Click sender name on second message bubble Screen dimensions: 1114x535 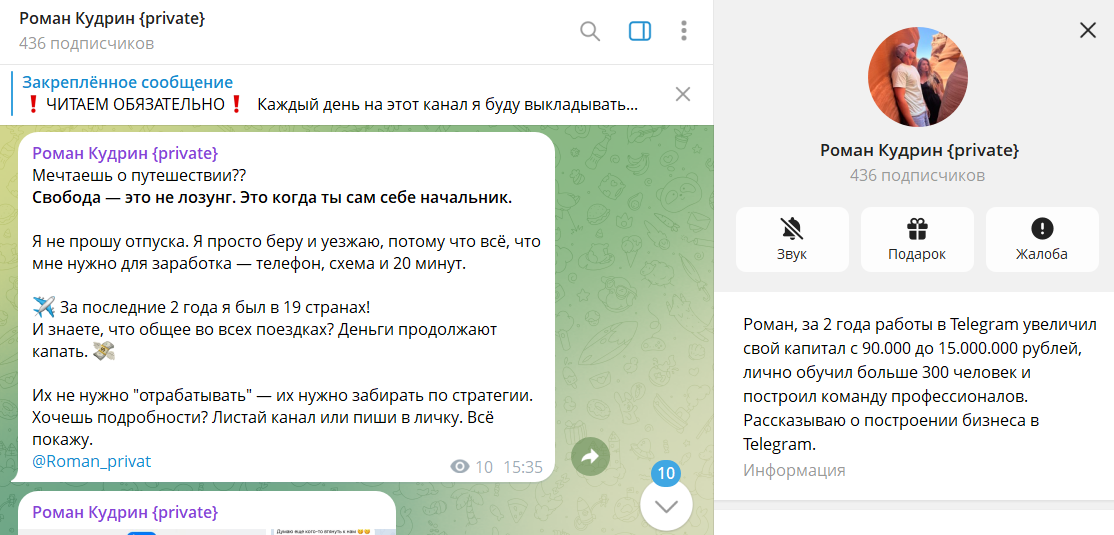(125, 512)
